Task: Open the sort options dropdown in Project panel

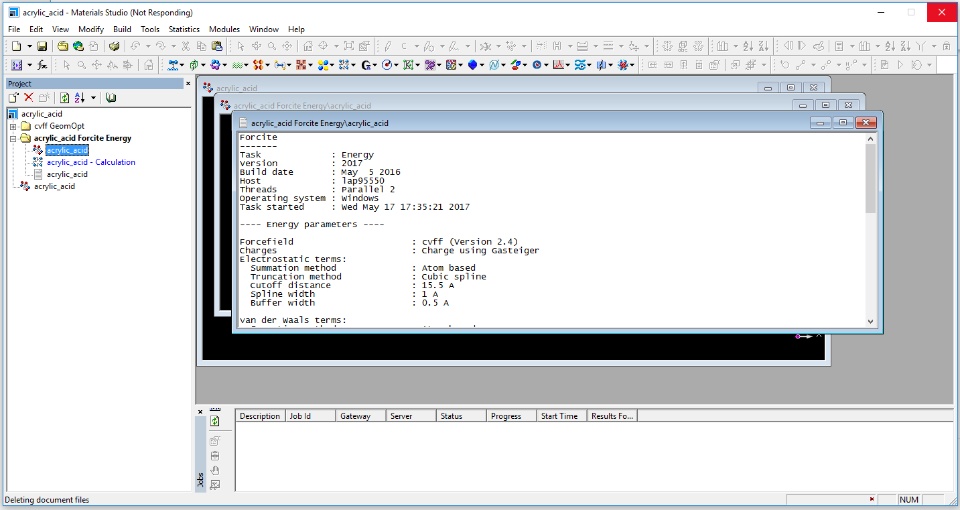Action: pos(93,98)
